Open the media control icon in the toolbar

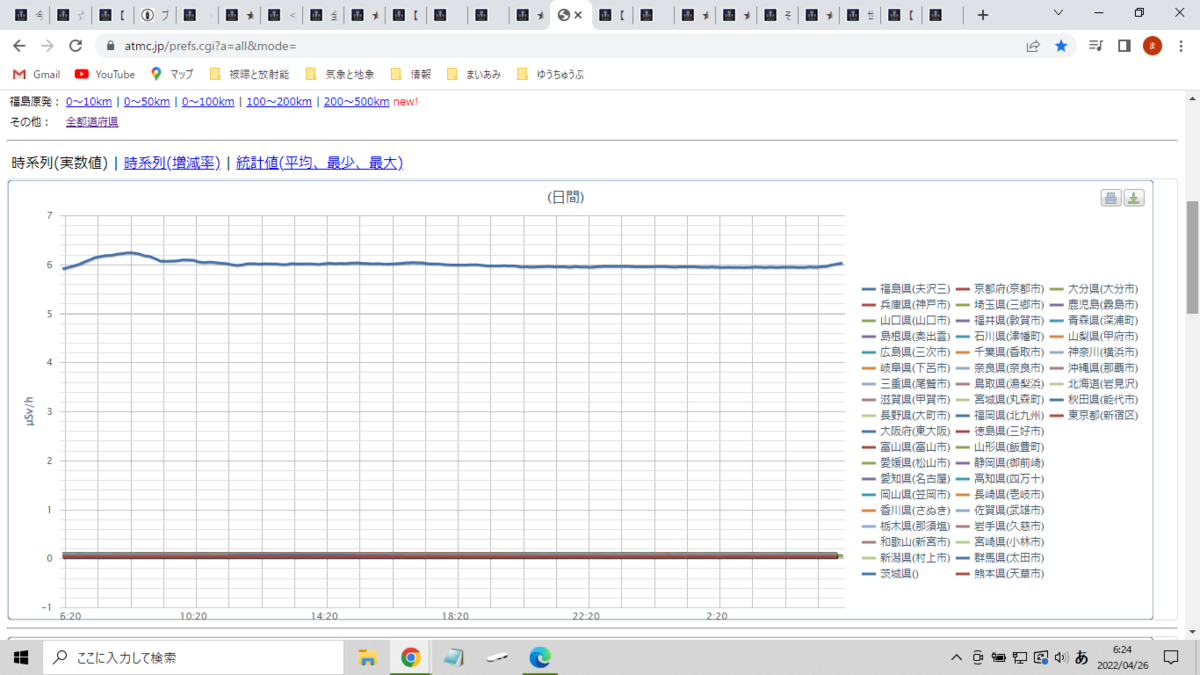coord(1096,46)
